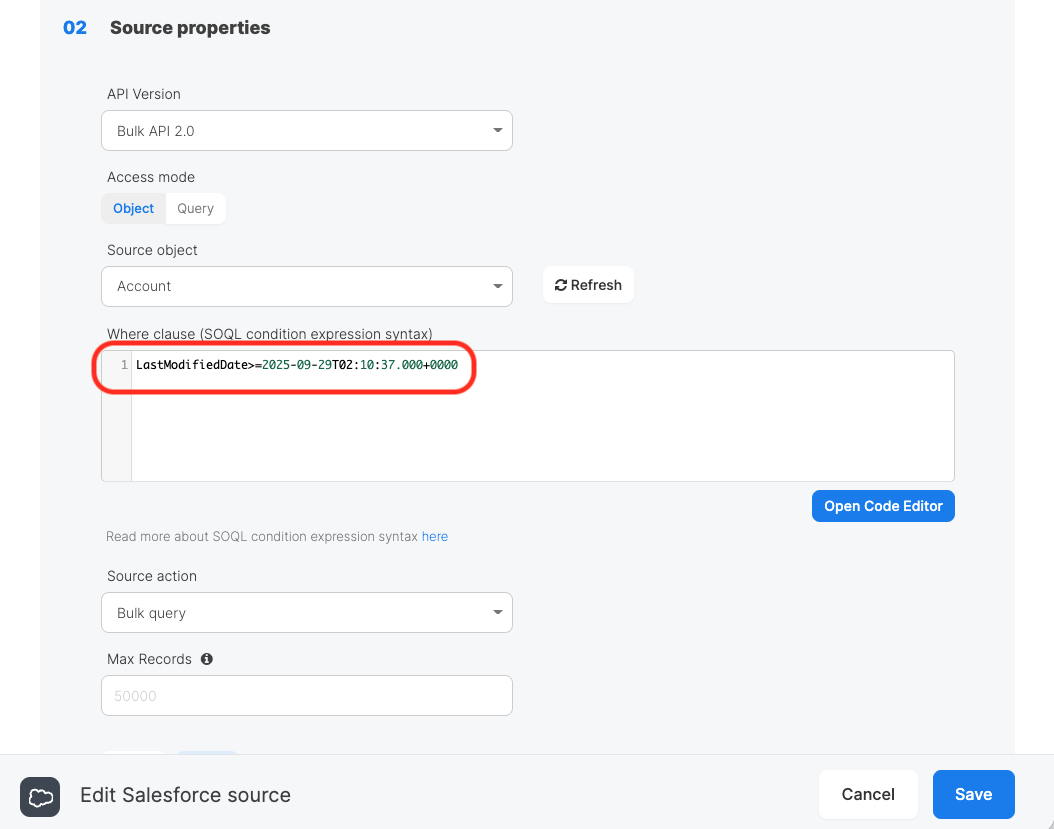Image resolution: width=1054 pixels, height=829 pixels.
Task: Click the Cancel button
Action: 868,794
